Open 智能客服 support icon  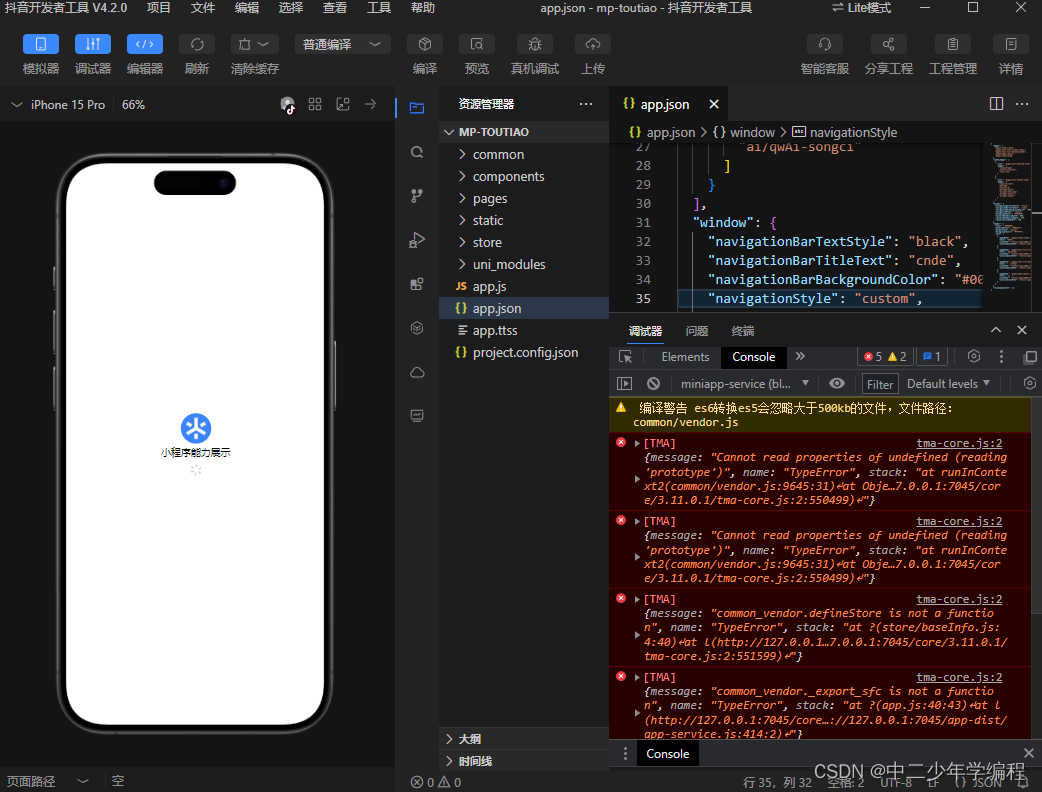click(x=824, y=45)
